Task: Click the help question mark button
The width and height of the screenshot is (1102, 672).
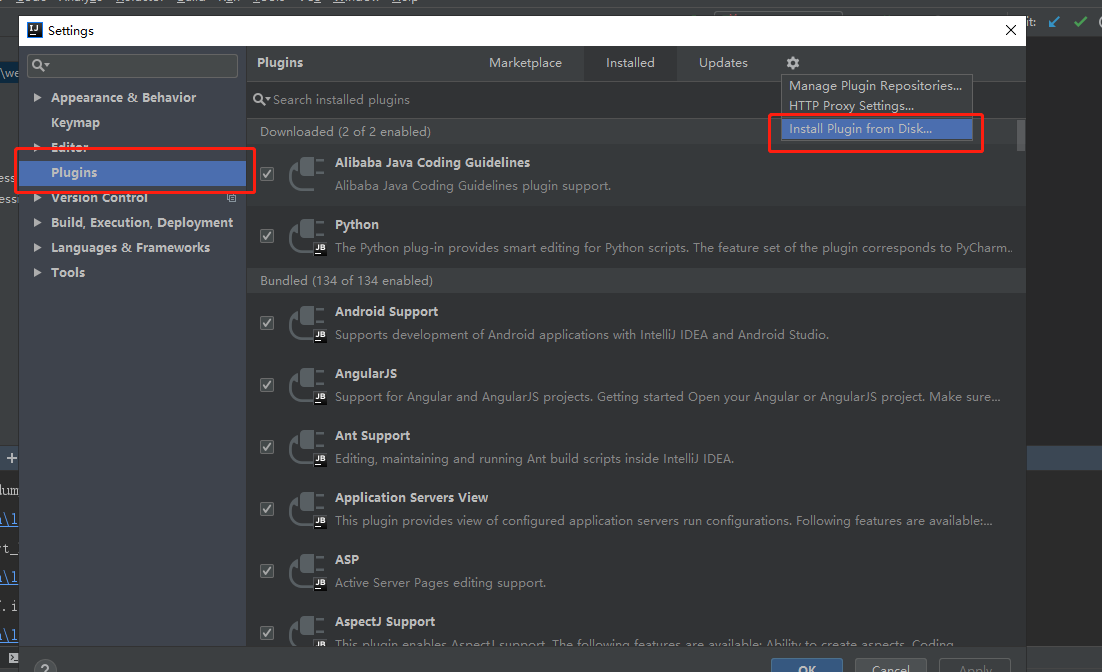Action: click(x=45, y=666)
